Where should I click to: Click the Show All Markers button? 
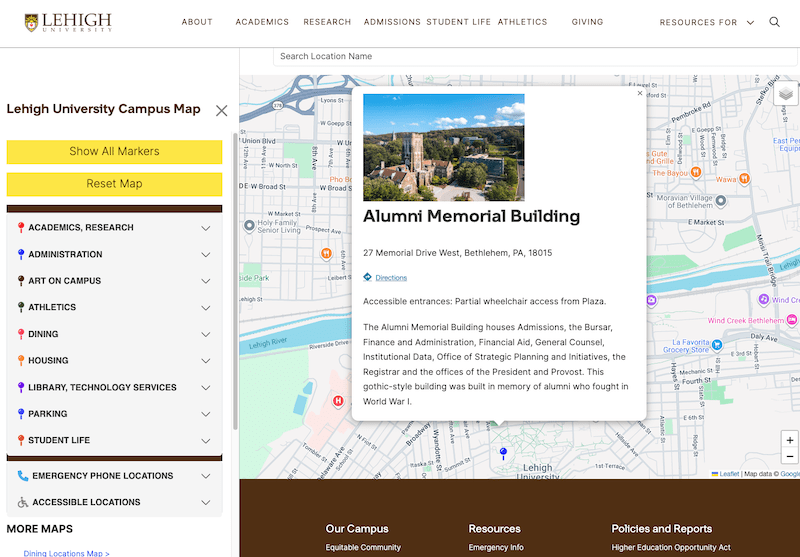click(114, 151)
